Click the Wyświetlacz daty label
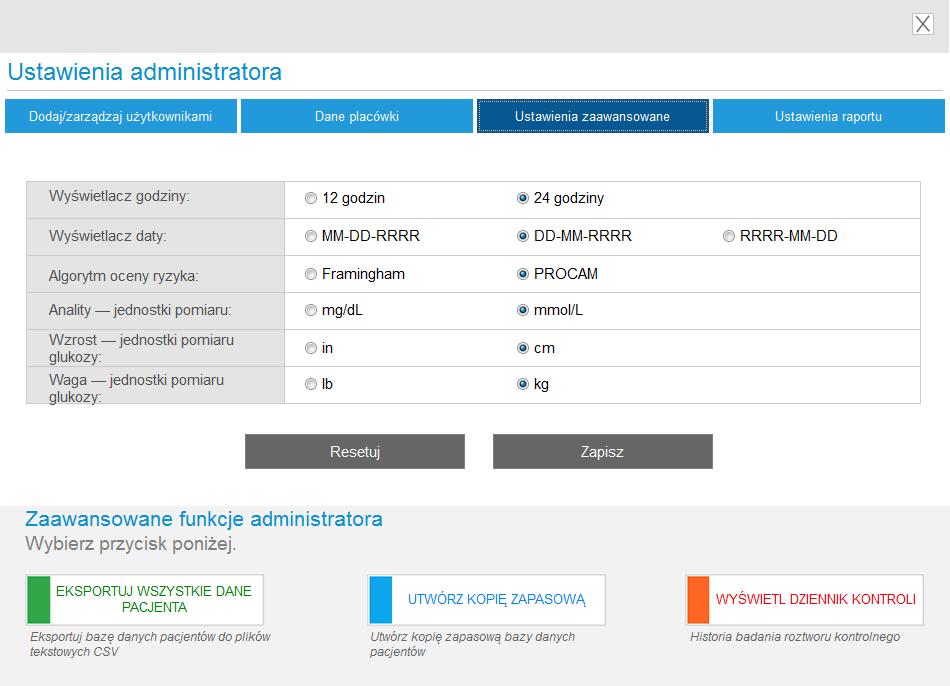950x686 pixels. coord(107,236)
